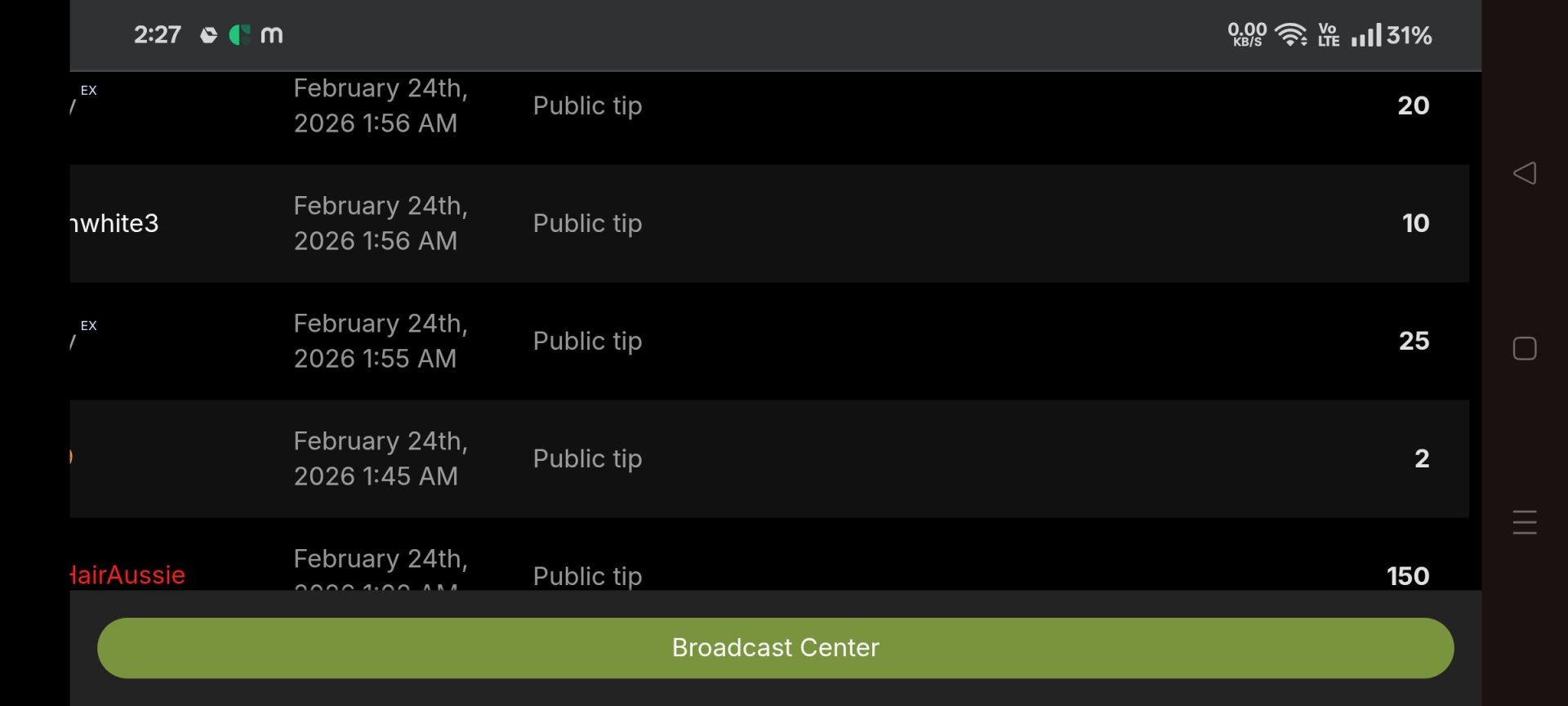Screen dimensions: 1568x706
Task: Tap the 'm' notification icon in status bar
Action: [271, 35]
